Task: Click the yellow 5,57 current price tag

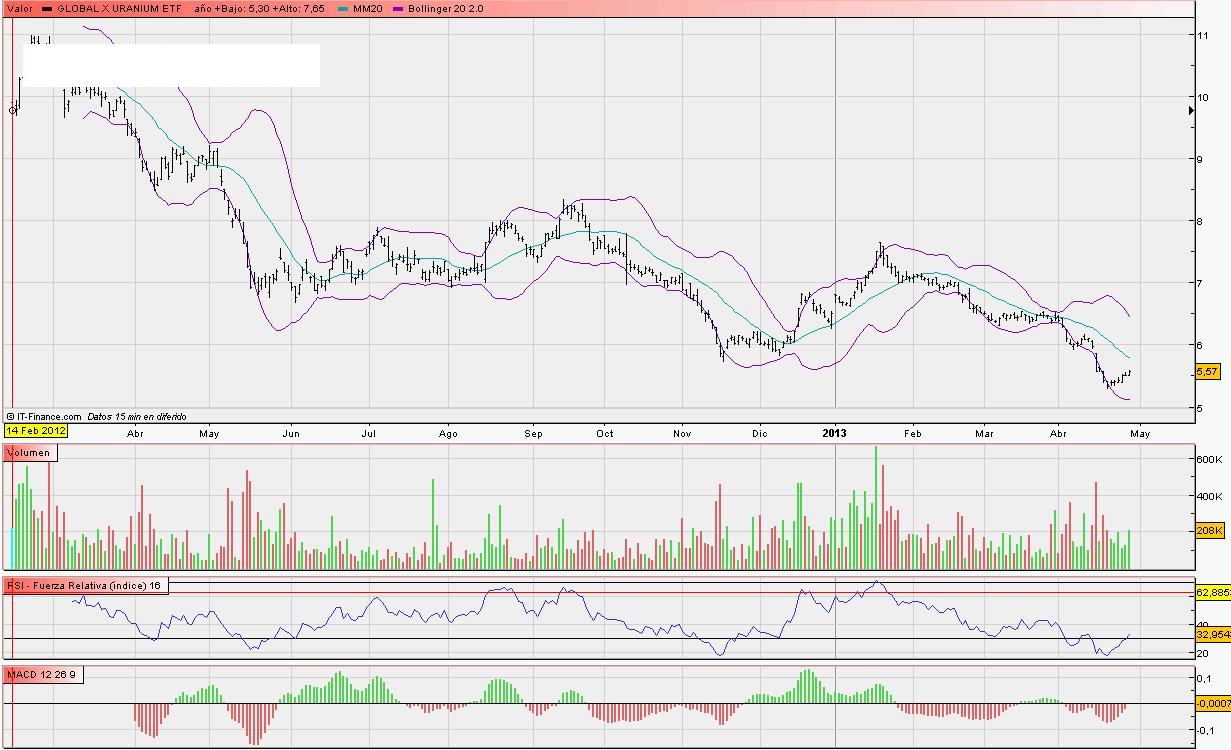Action: click(x=1208, y=372)
